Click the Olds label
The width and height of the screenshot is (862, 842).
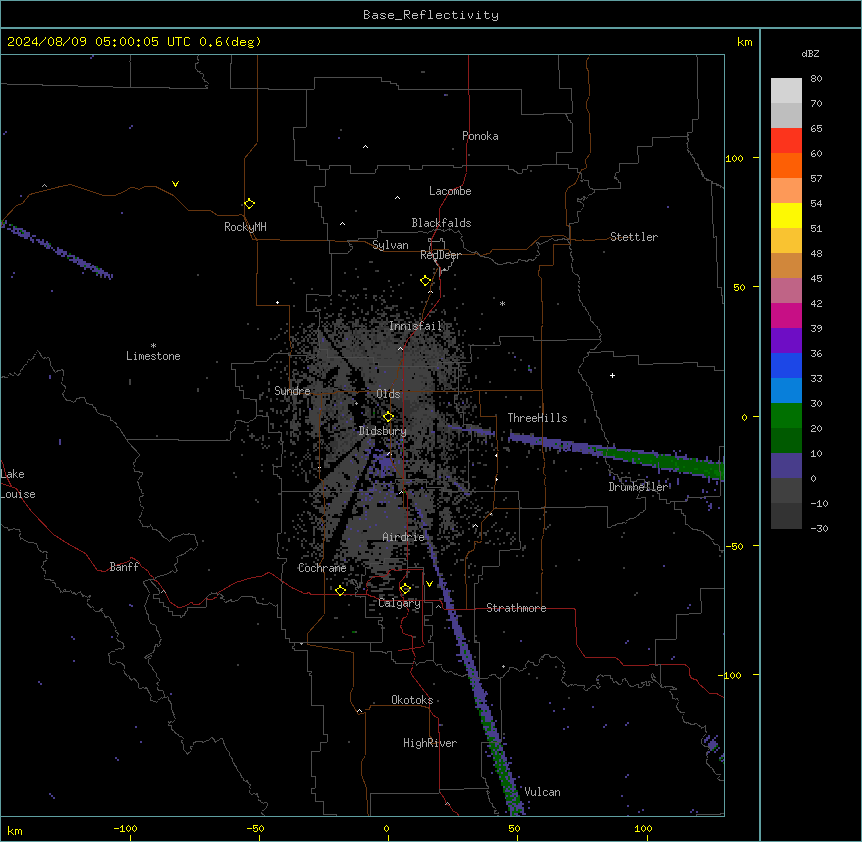(388, 394)
